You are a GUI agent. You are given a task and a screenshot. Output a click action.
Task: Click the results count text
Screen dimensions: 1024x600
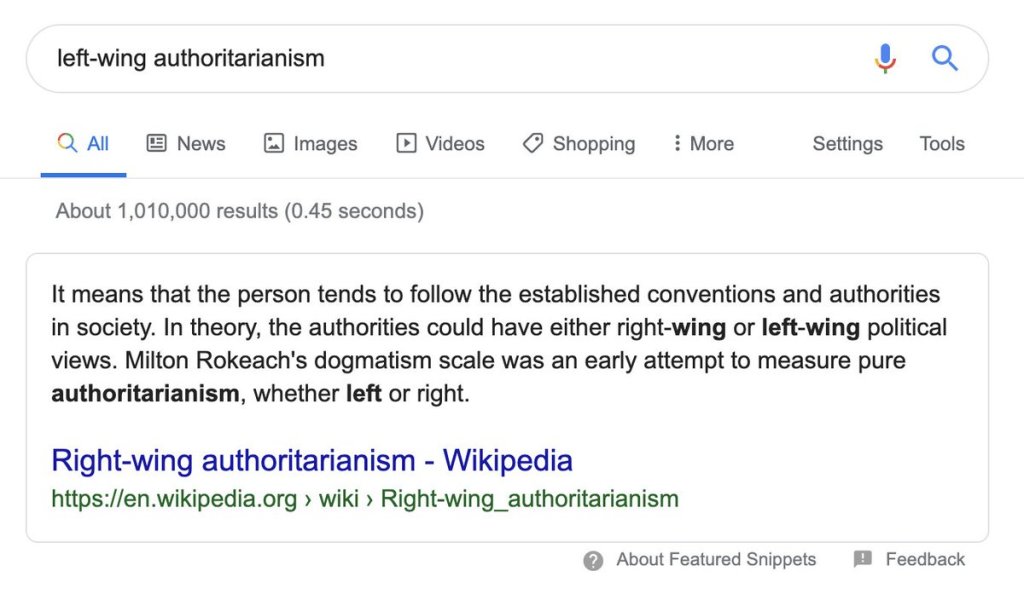click(240, 211)
